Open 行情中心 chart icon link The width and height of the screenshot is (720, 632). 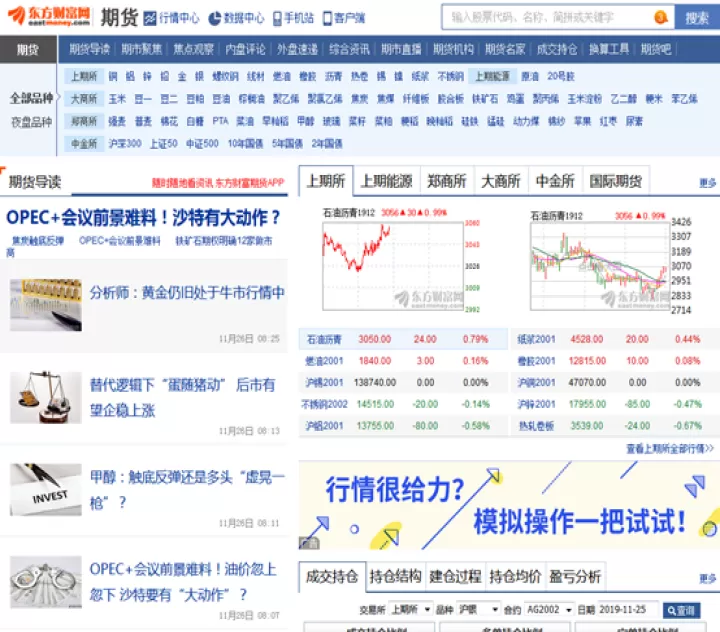pyautogui.click(x=172, y=18)
